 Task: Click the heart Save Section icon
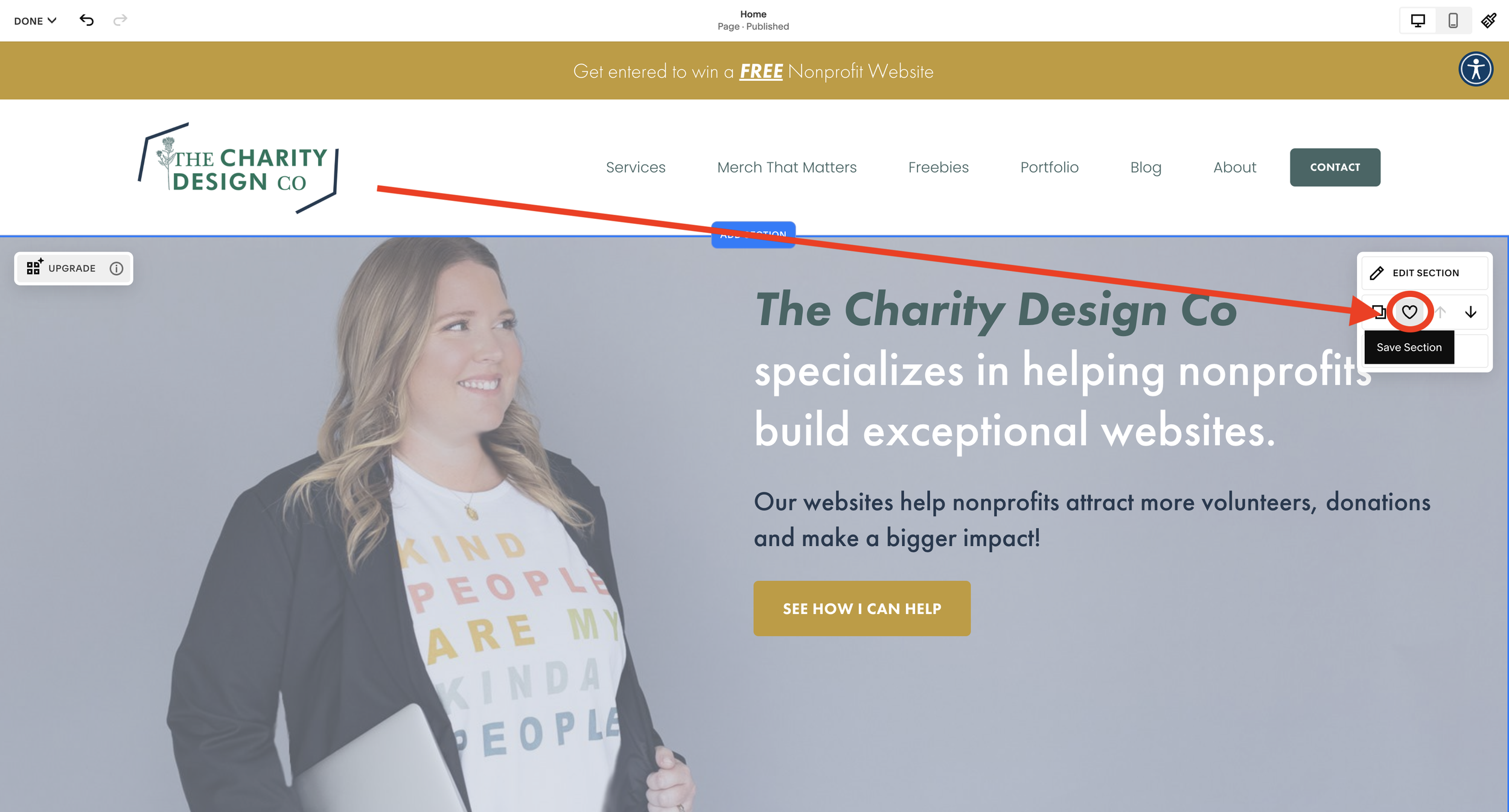pos(1409,312)
